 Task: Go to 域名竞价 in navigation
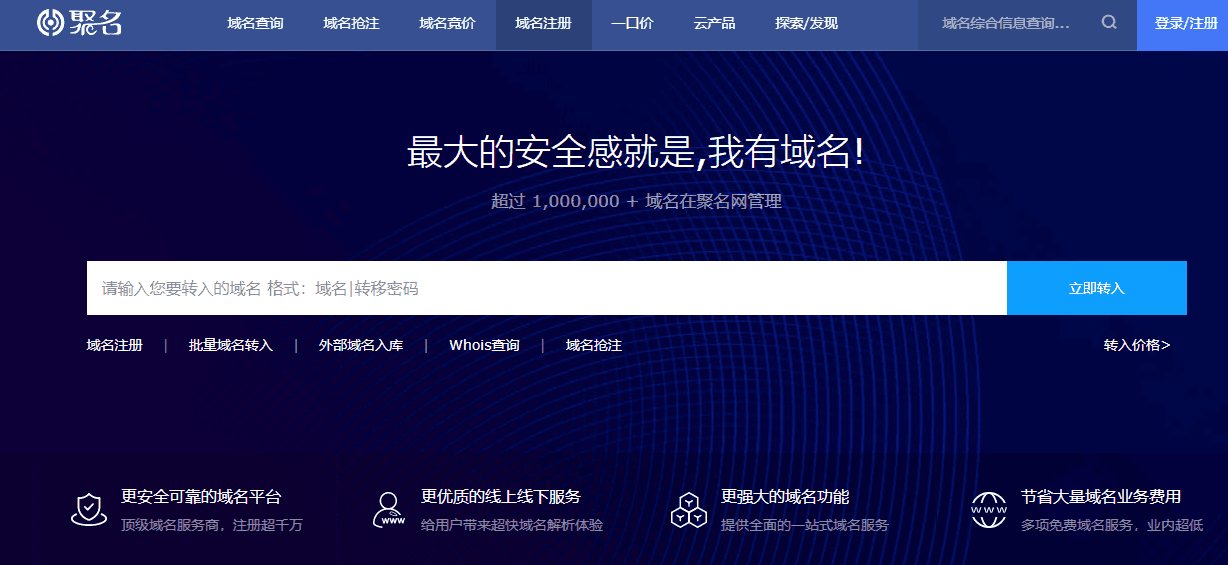coord(447,24)
